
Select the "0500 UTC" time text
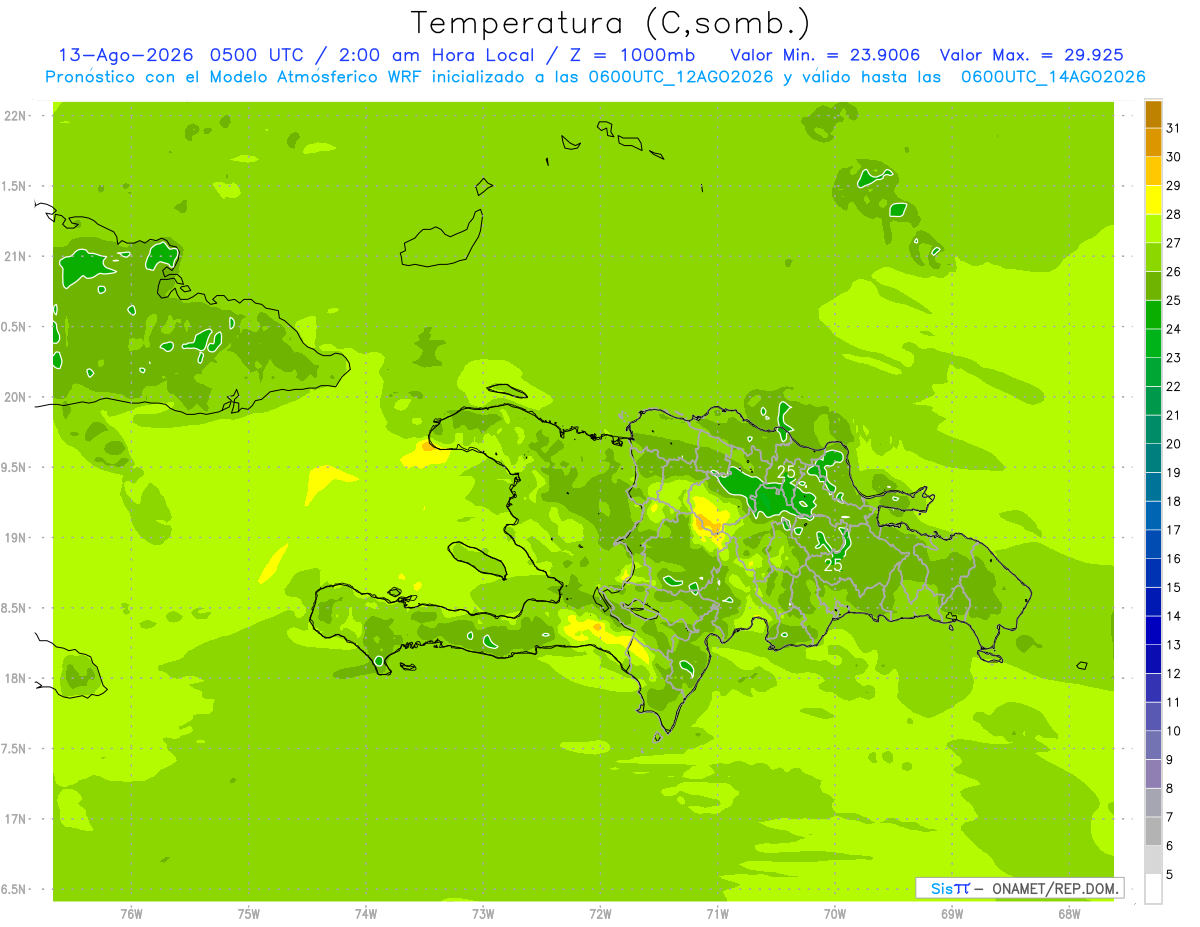(x=257, y=55)
